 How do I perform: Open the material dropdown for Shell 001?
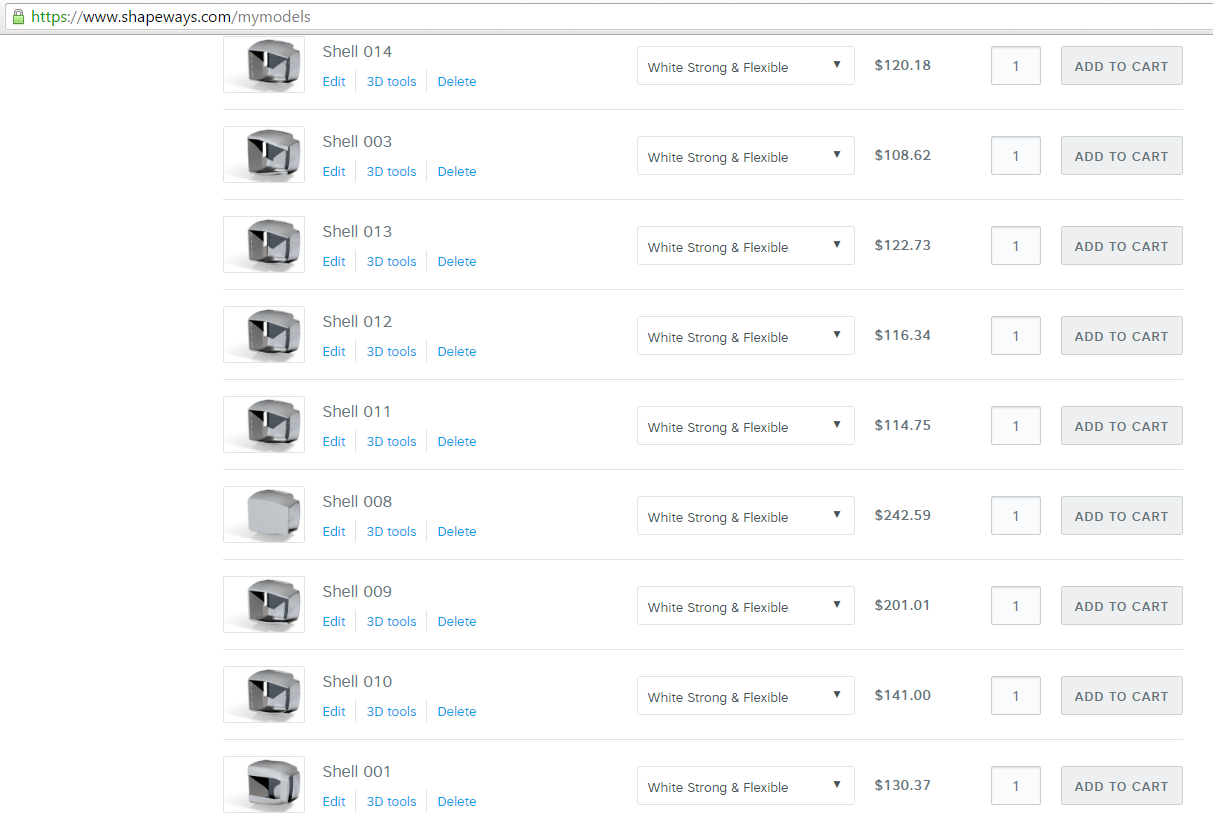tap(745, 785)
